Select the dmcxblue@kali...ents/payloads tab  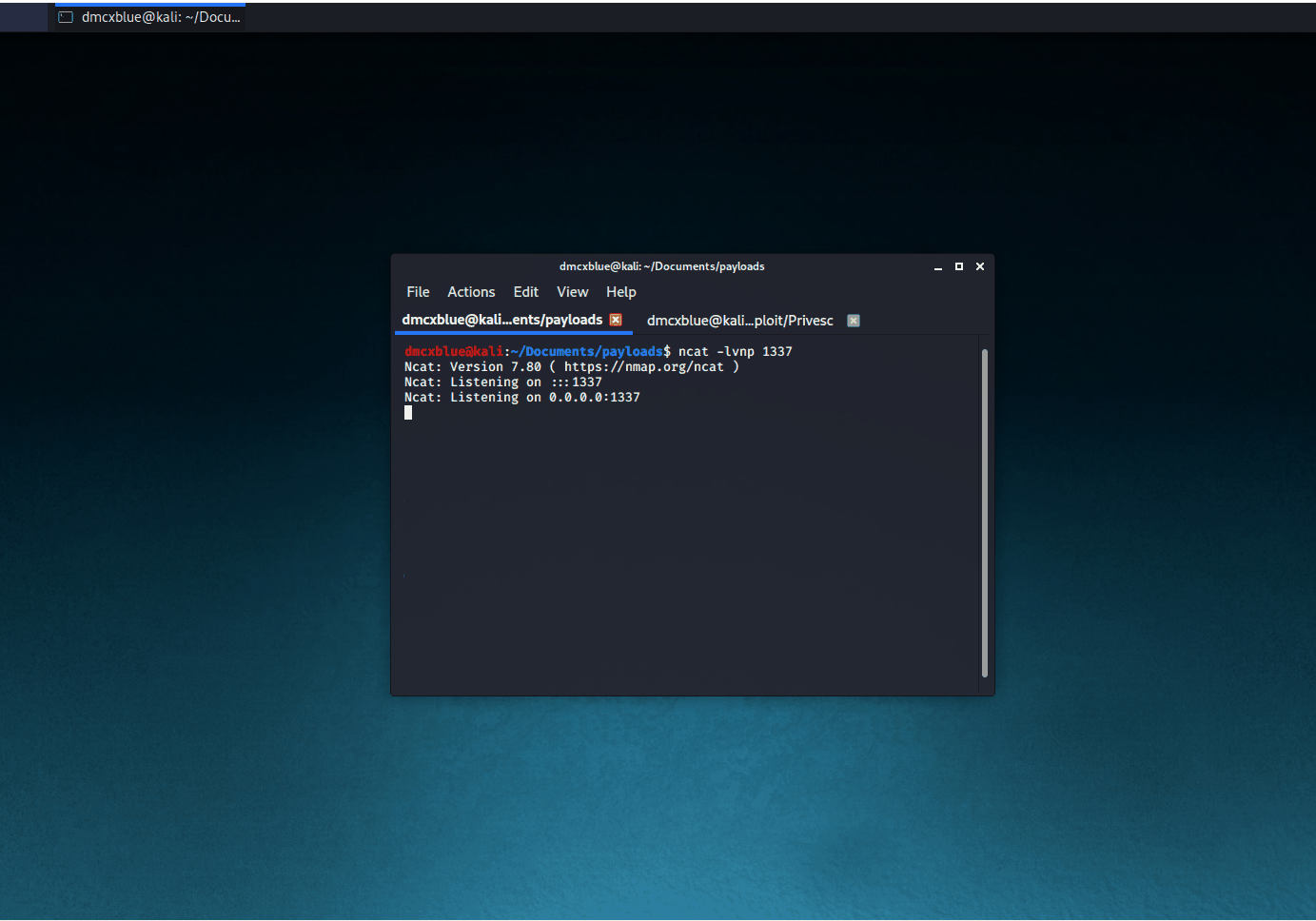click(502, 320)
